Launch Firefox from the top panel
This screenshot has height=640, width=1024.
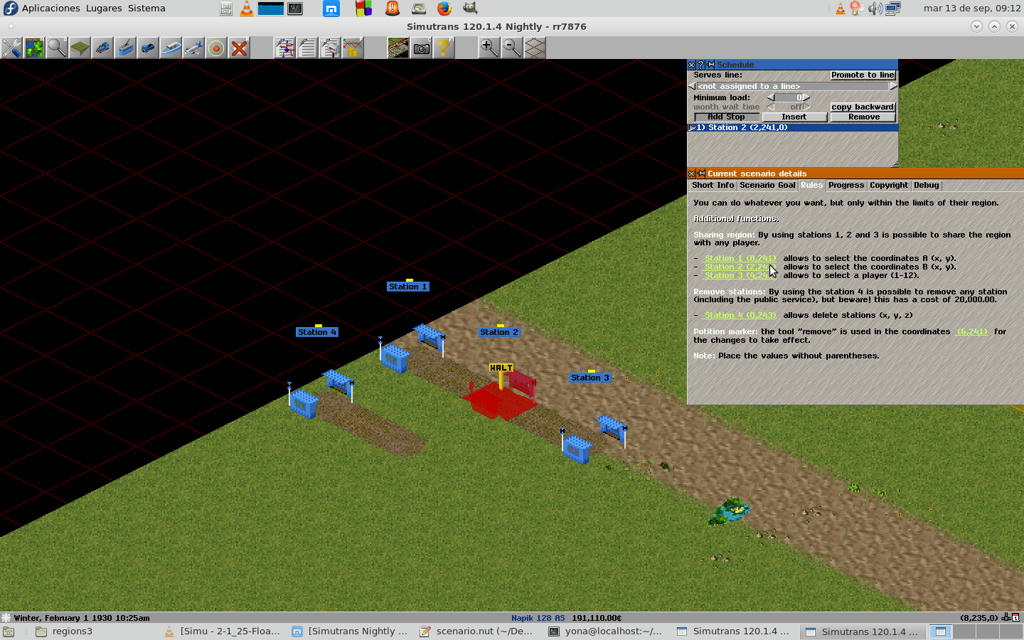tap(444, 8)
